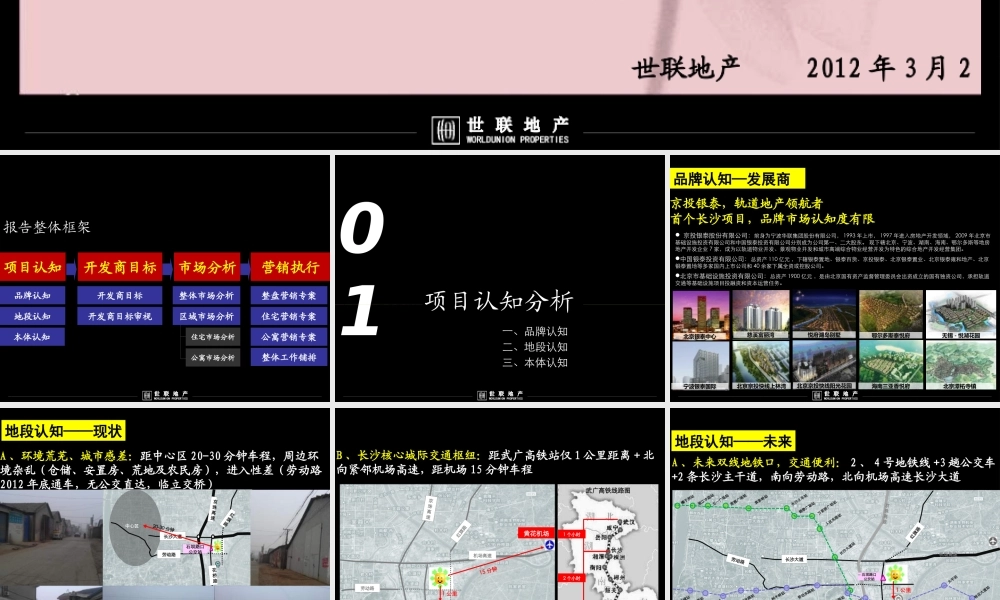Image resolution: width=1000 pixels, height=600 pixels.
Task: Click the 世联地产 text on the pink slide
Action: pyautogui.click(x=686, y=68)
